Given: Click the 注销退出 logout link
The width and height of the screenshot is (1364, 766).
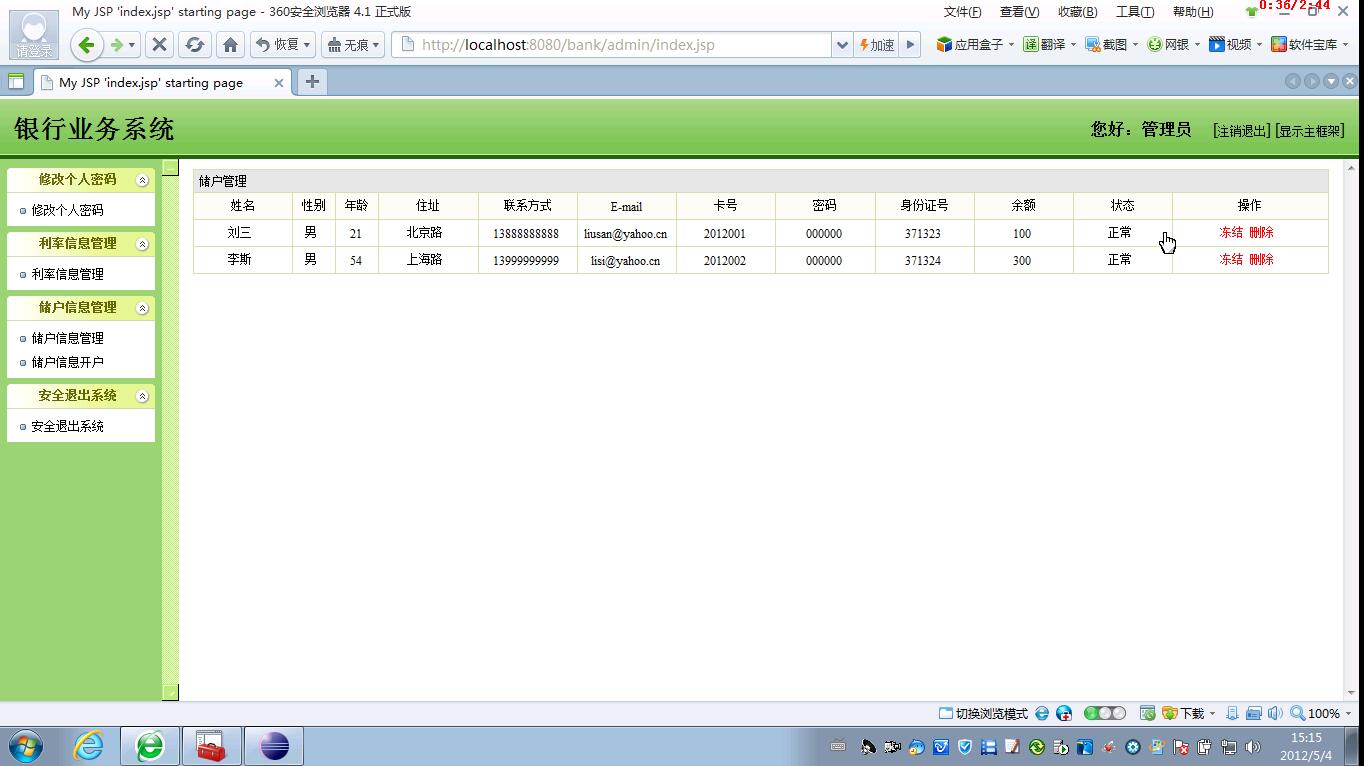Looking at the screenshot, I should (x=1241, y=131).
